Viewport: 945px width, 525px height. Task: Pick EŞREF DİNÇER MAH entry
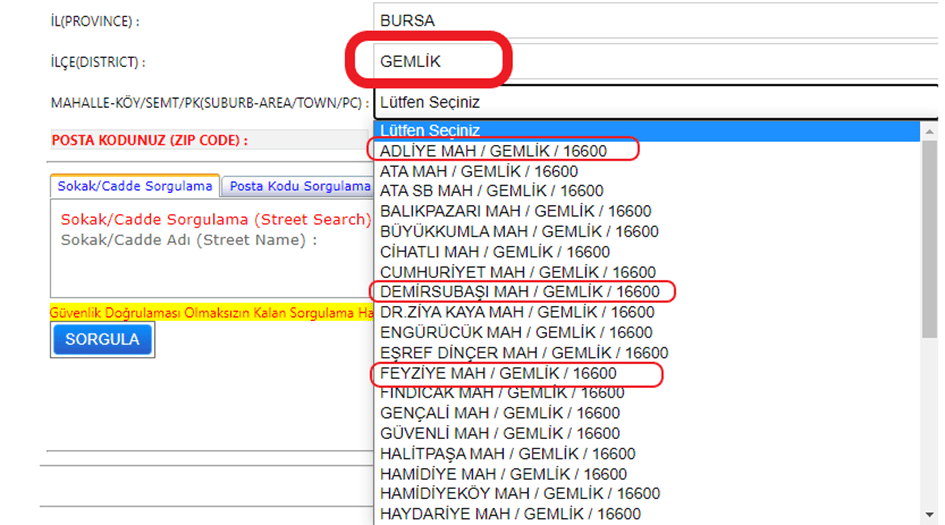524,353
